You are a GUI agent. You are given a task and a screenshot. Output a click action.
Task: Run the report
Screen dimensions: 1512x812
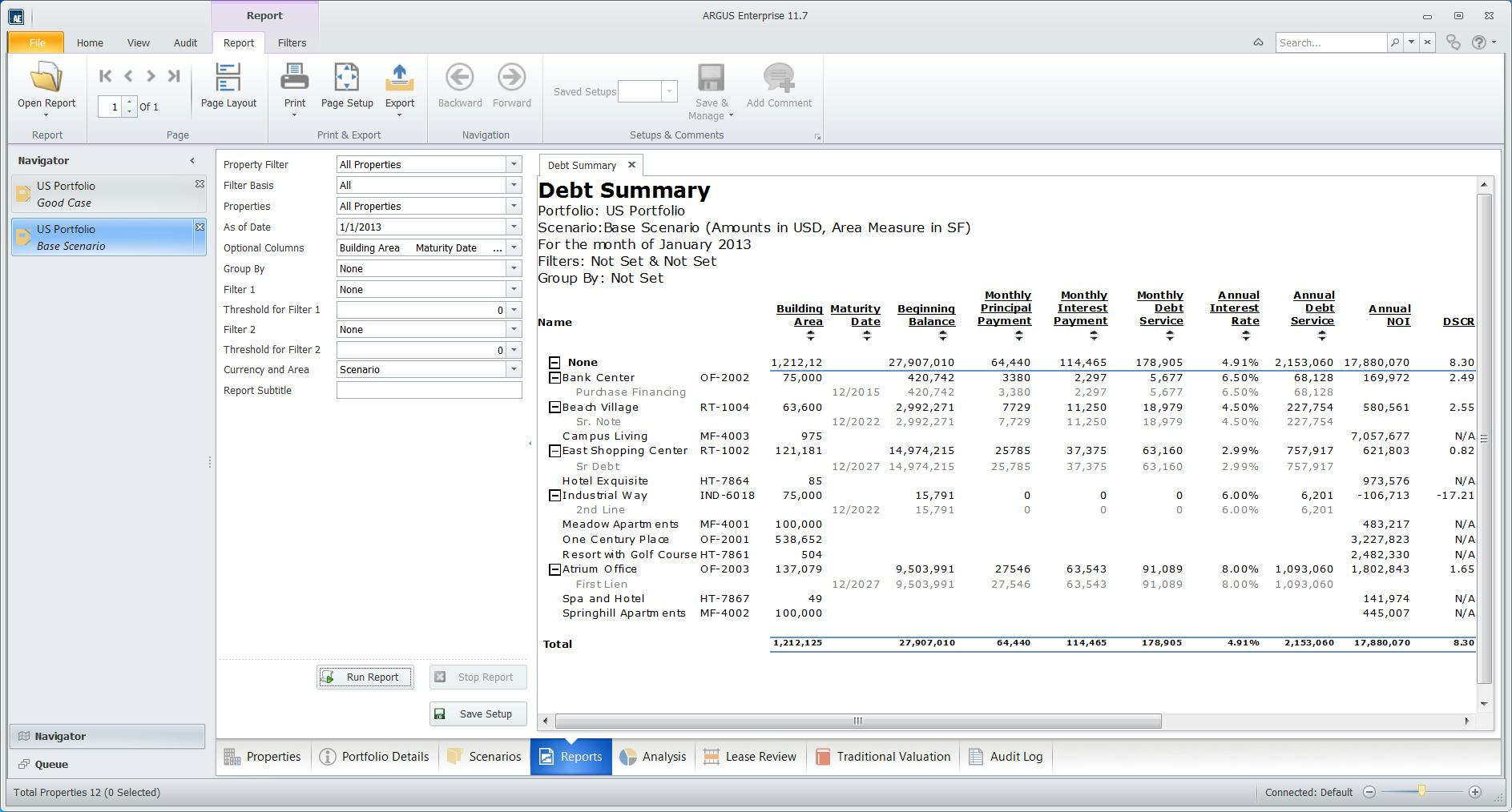(x=365, y=677)
